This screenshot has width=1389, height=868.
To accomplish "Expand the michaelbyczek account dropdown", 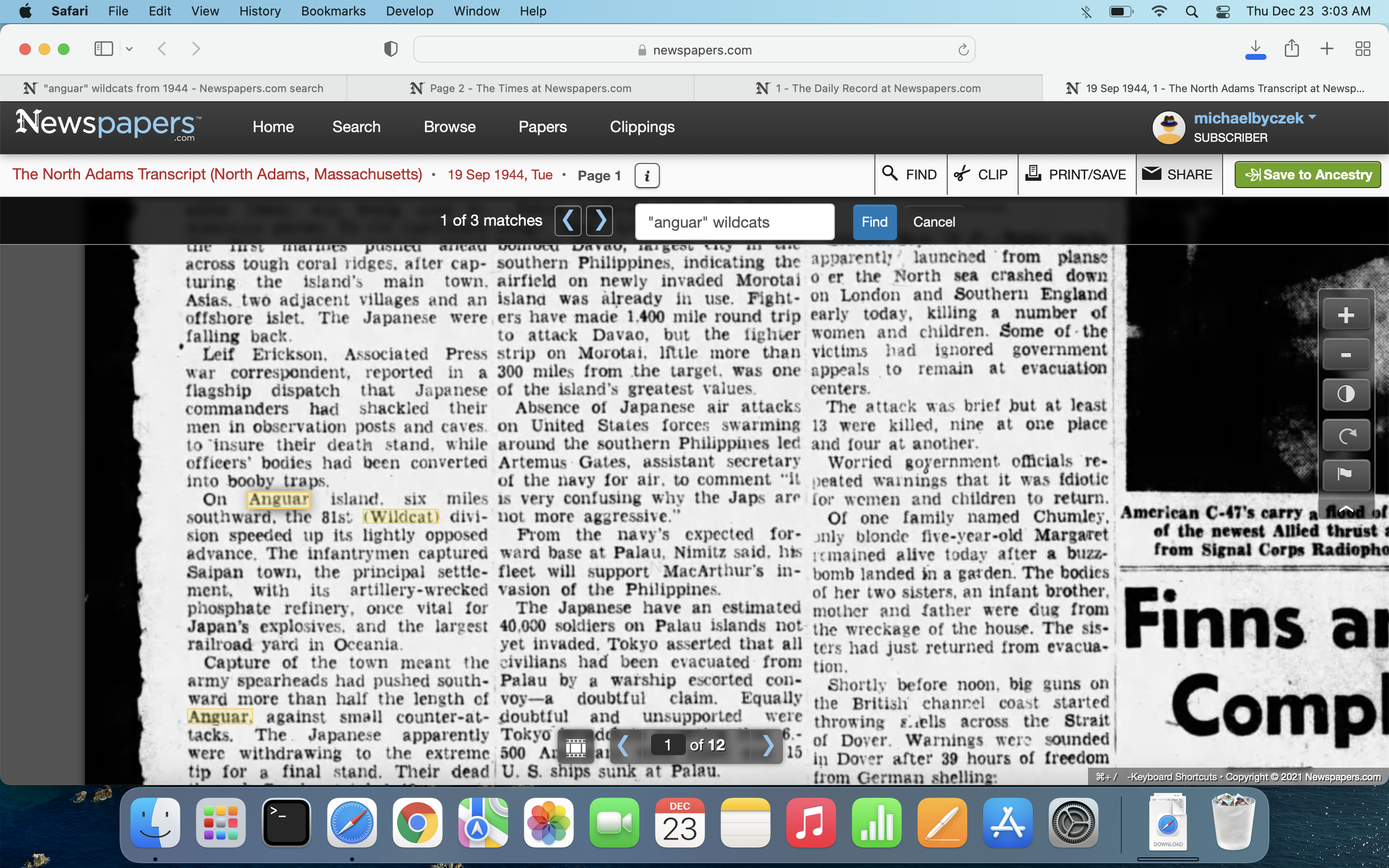I will coord(1312,118).
